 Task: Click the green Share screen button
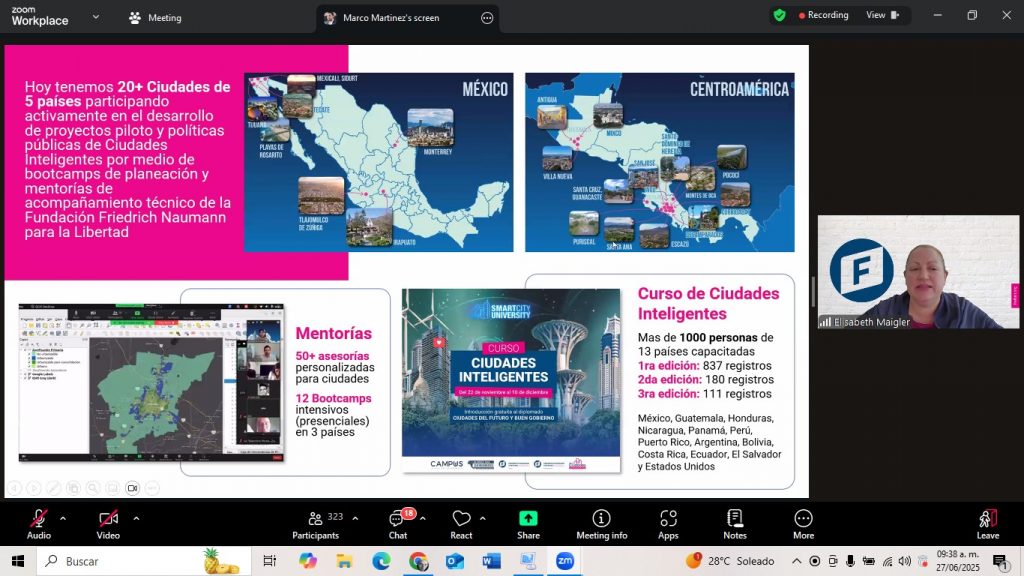[x=528, y=523]
